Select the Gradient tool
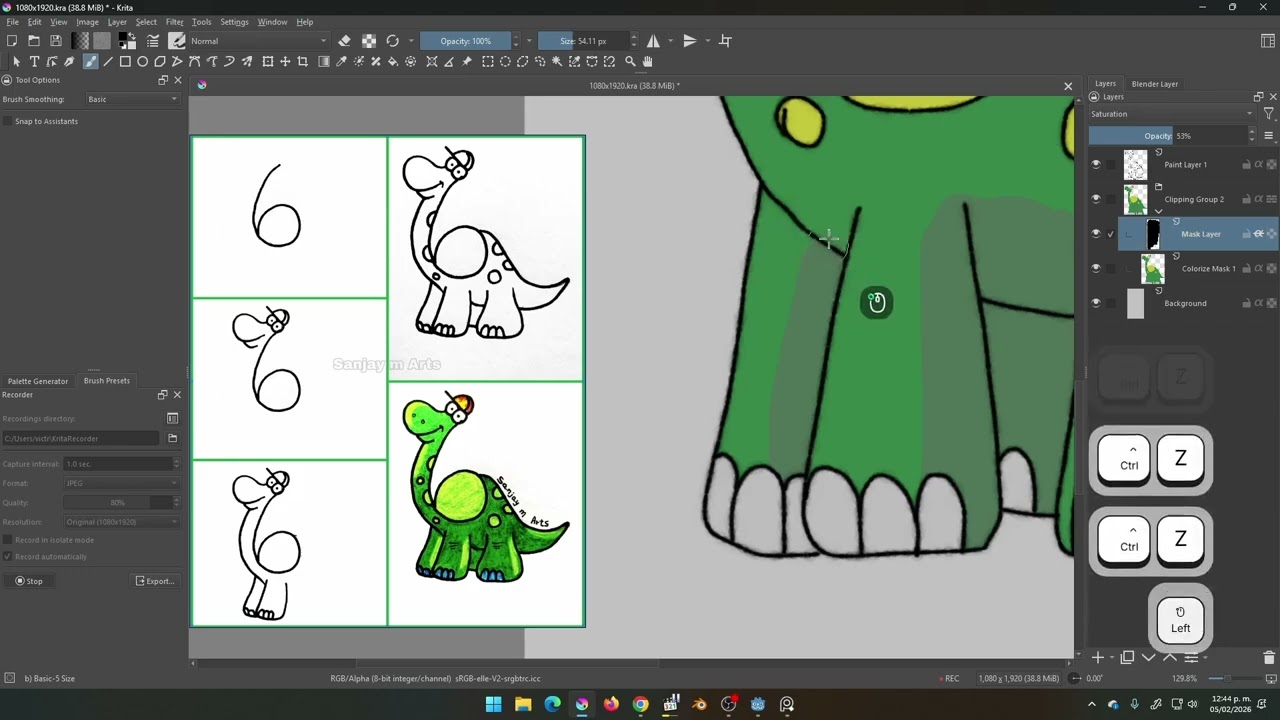Screen dimensions: 1280x720 tap(324, 62)
